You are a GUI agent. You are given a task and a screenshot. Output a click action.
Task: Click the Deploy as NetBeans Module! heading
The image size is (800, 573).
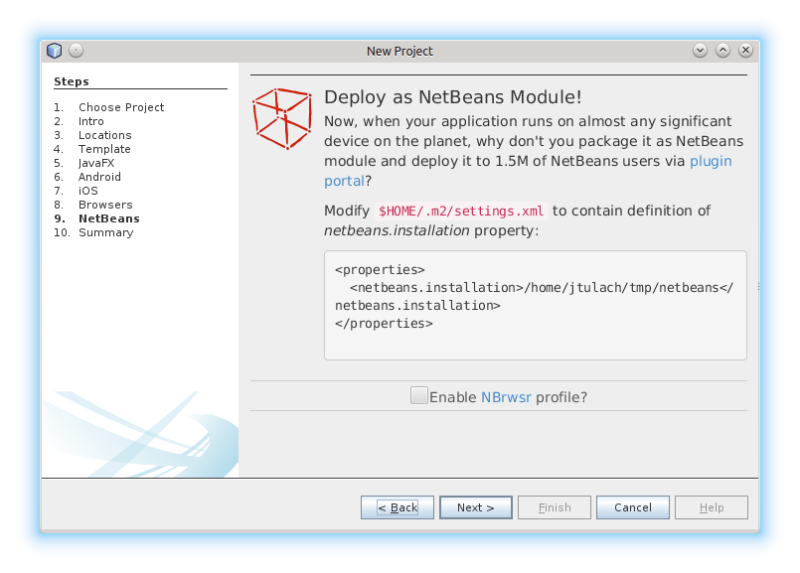coord(453,97)
